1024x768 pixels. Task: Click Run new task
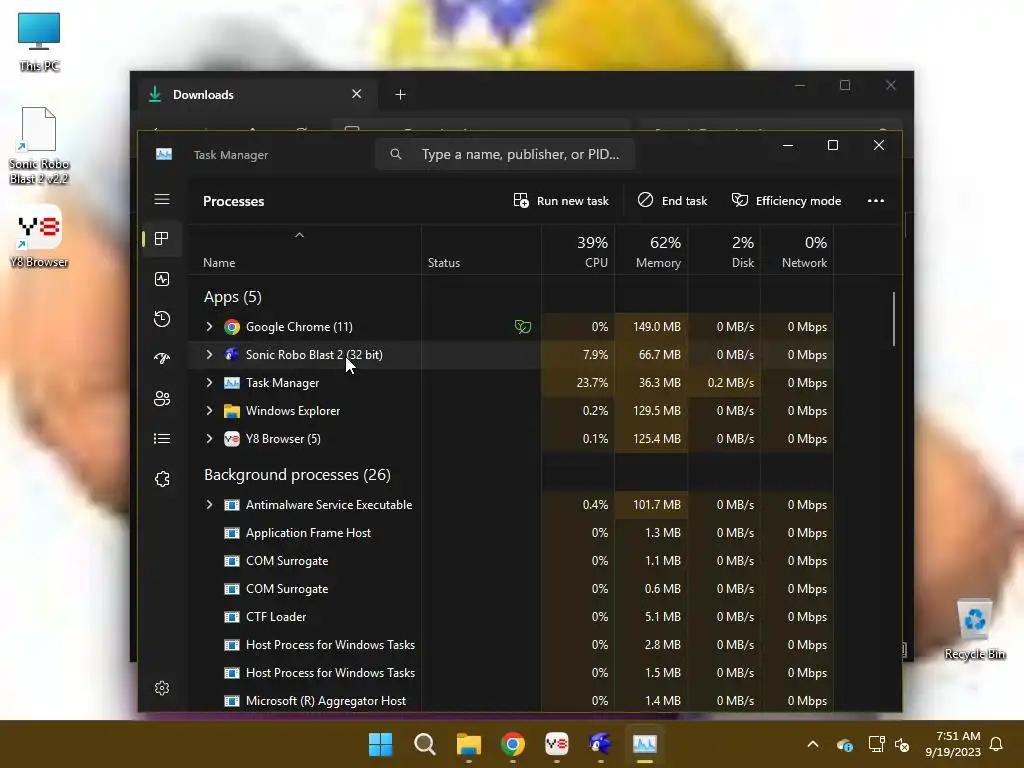point(561,200)
